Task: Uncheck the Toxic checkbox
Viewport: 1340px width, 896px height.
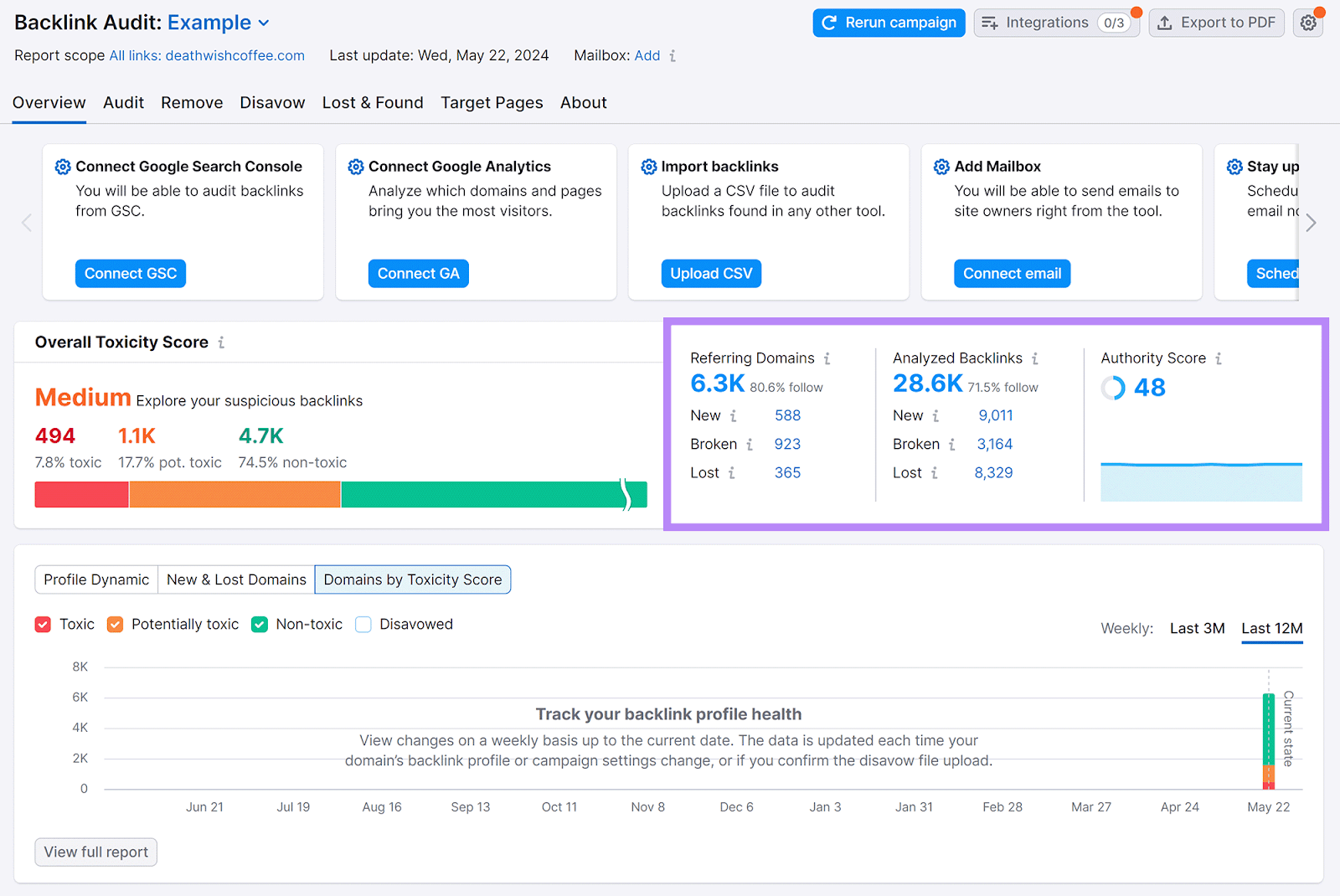Action: click(x=44, y=625)
